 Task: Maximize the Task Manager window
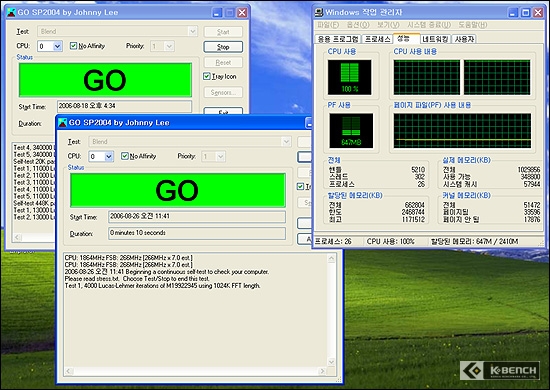[525, 13]
